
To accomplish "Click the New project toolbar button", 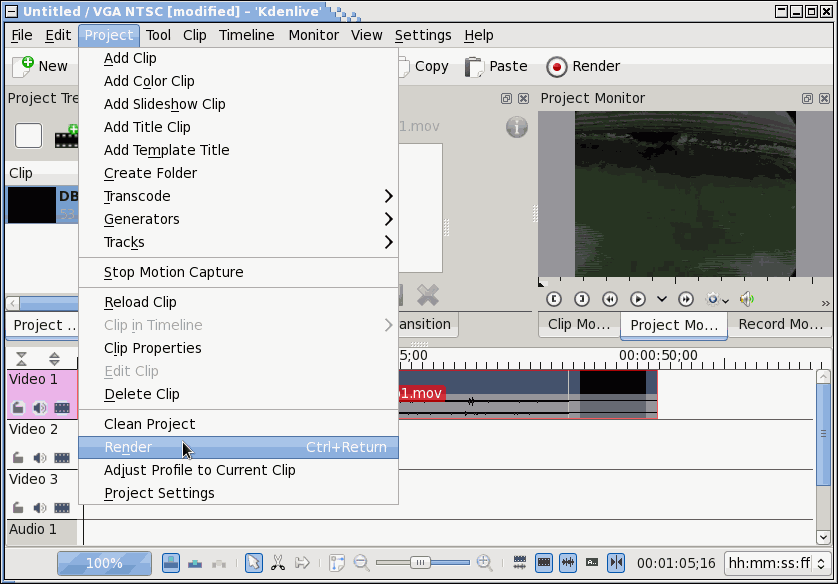I will 41,66.
